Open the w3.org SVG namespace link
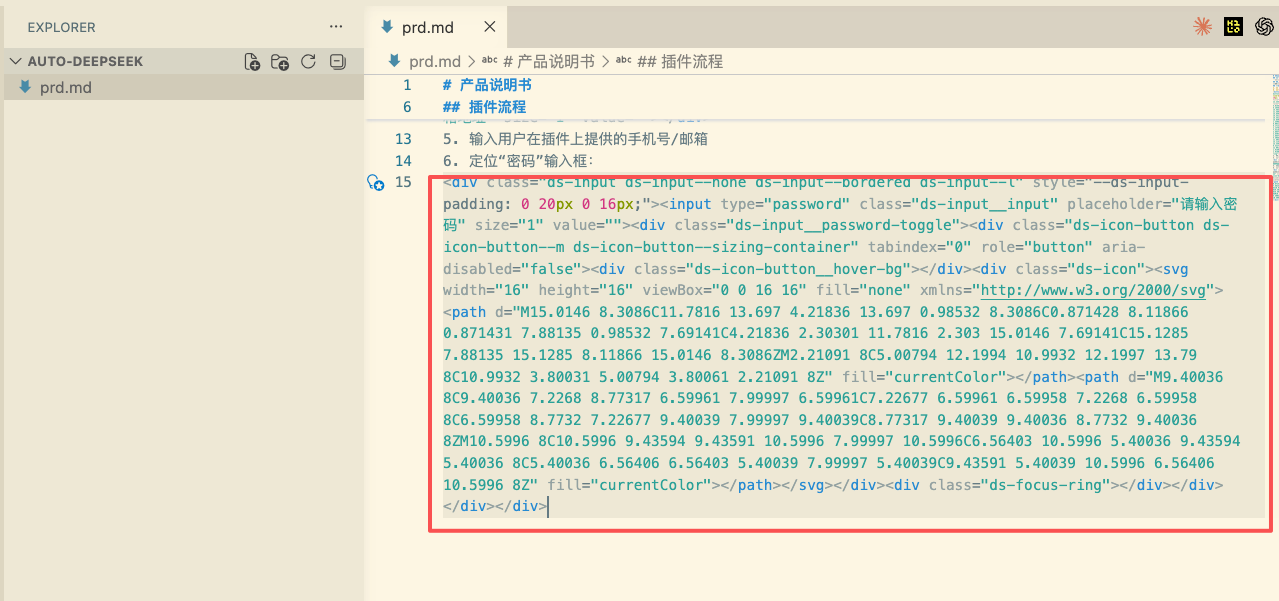The height and width of the screenshot is (601, 1279). coord(1094,291)
